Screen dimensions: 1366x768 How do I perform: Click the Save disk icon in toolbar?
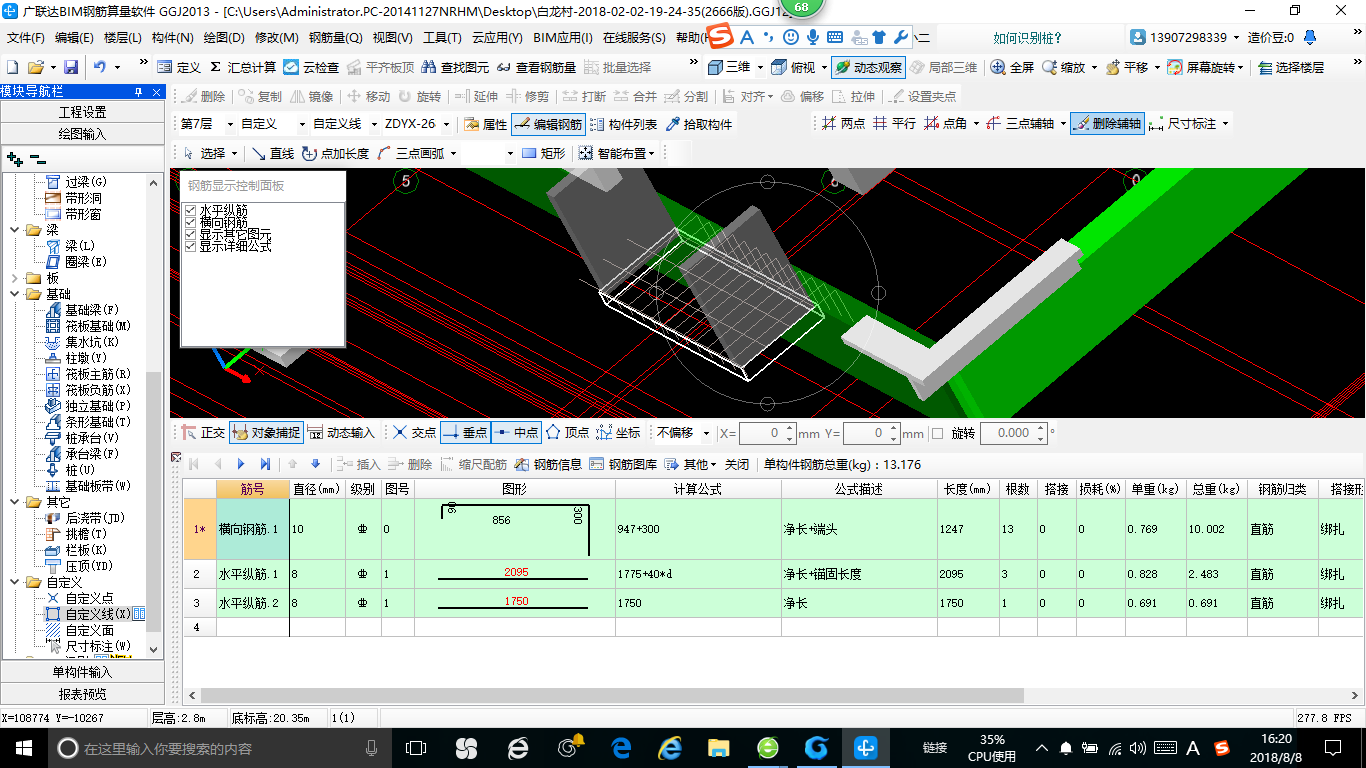point(71,67)
